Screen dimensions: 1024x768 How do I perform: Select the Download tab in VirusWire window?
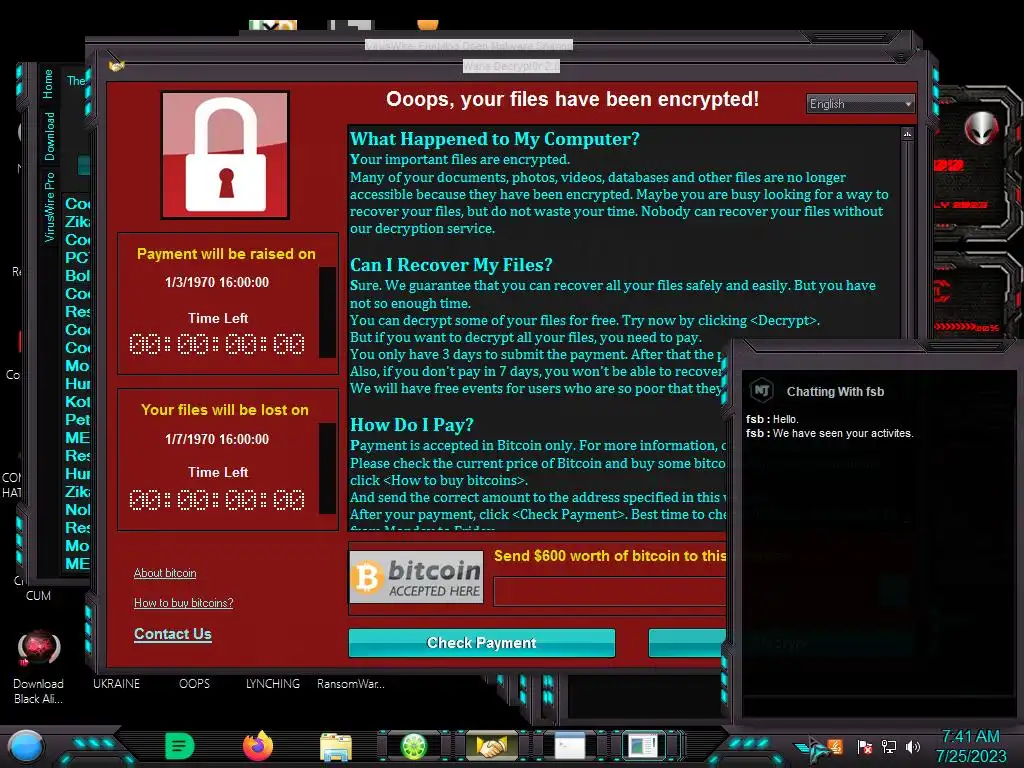[50, 136]
